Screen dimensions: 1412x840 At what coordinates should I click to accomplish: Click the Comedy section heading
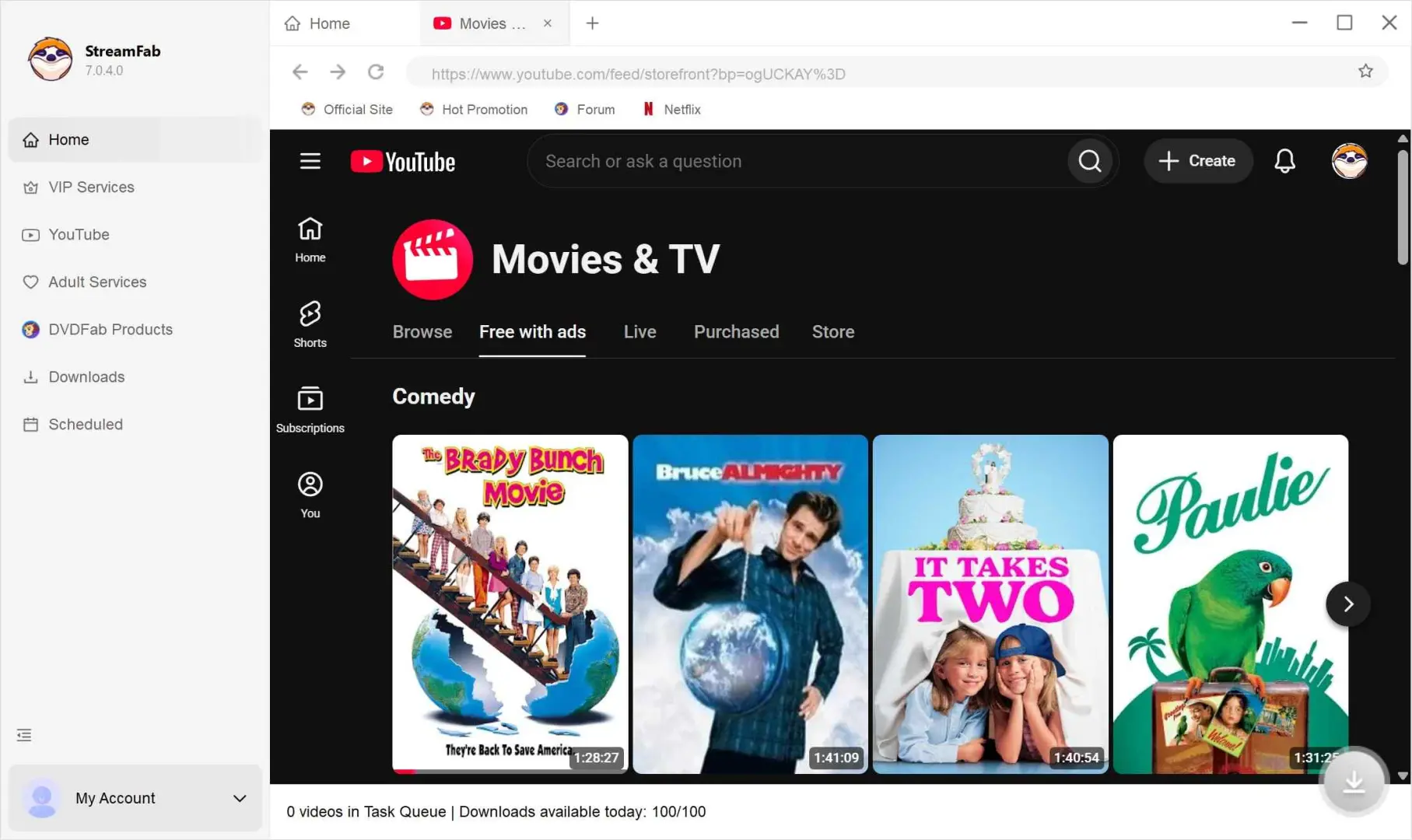click(x=433, y=397)
